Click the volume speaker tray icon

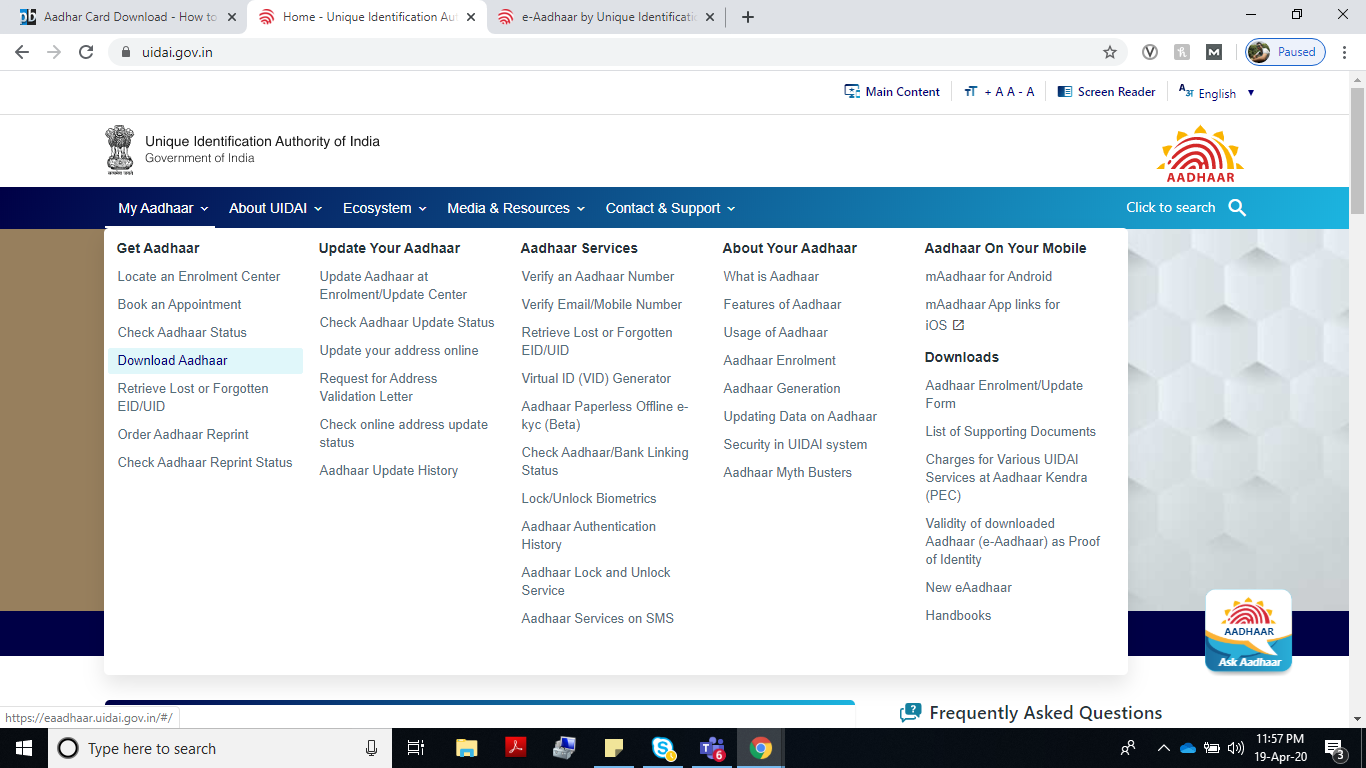(x=1236, y=748)
